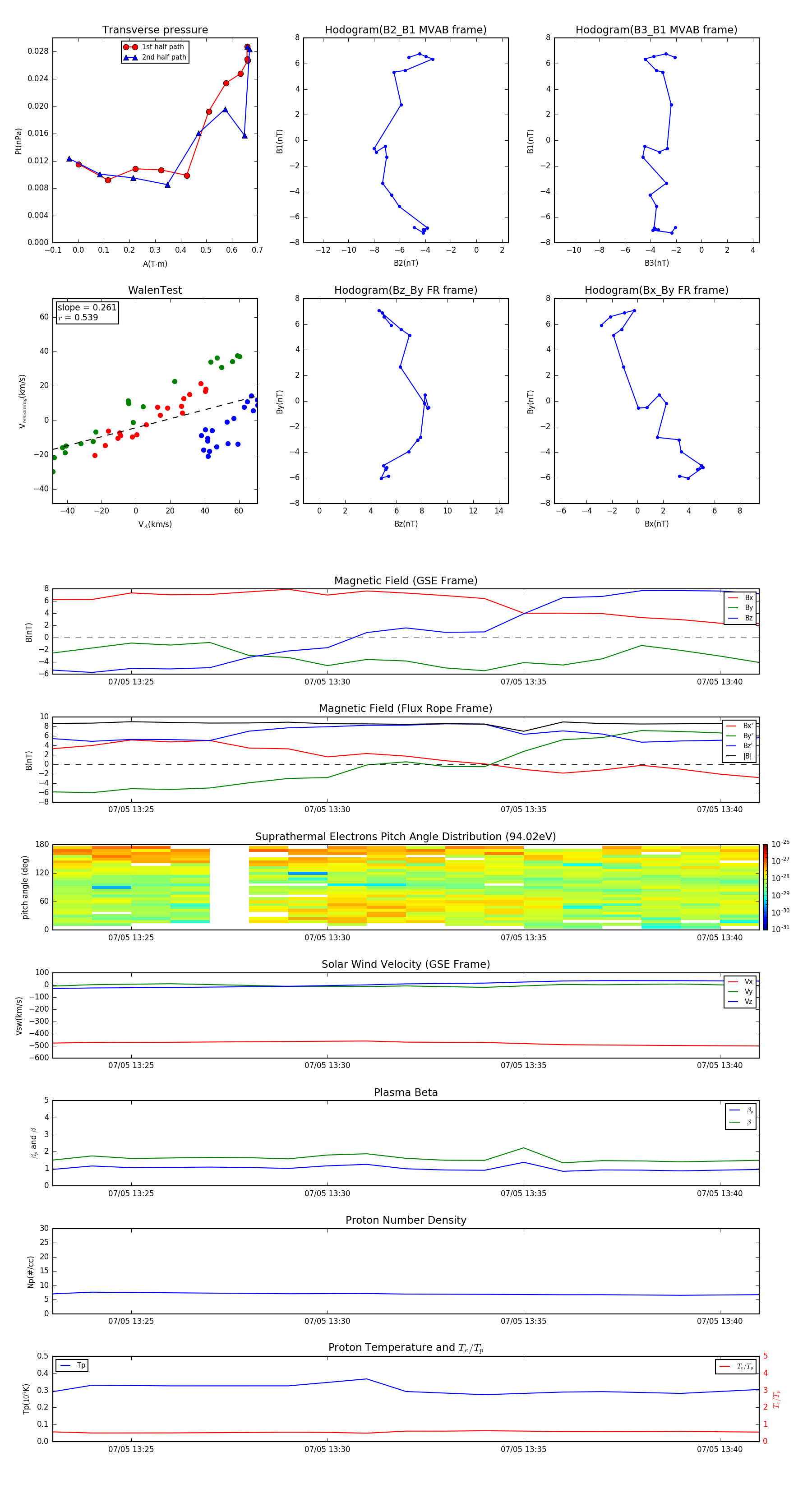Click "07/05 13:40" tick under GSE magnetic field plot
The width and height of the screenshot is (812, 1489).
coord(720,682)
